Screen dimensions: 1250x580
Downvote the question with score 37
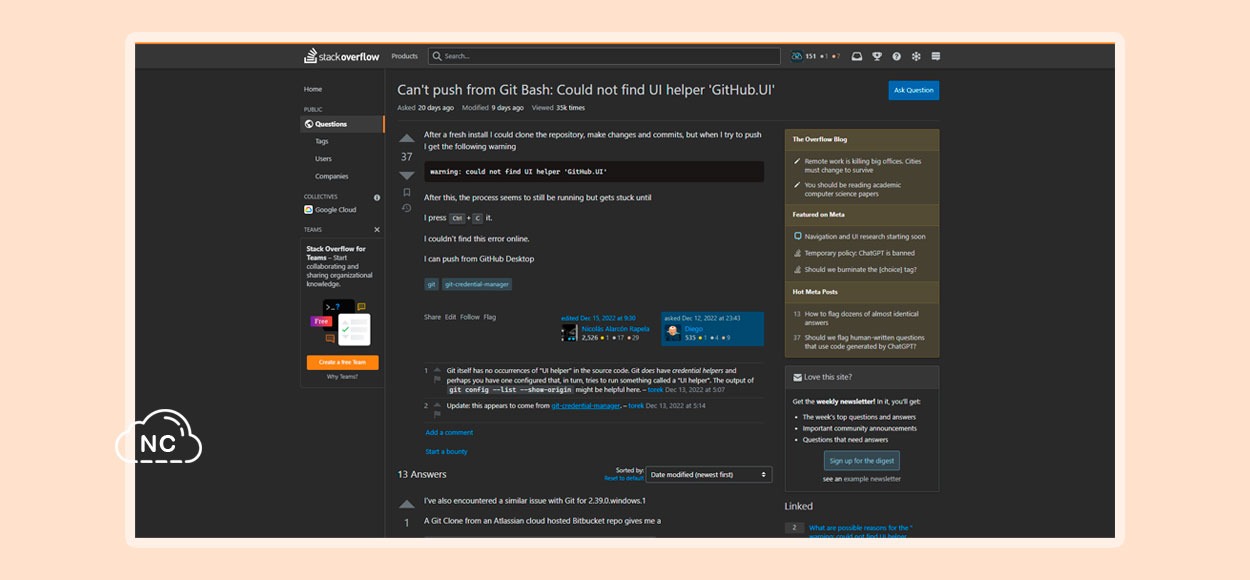point(407,175)
